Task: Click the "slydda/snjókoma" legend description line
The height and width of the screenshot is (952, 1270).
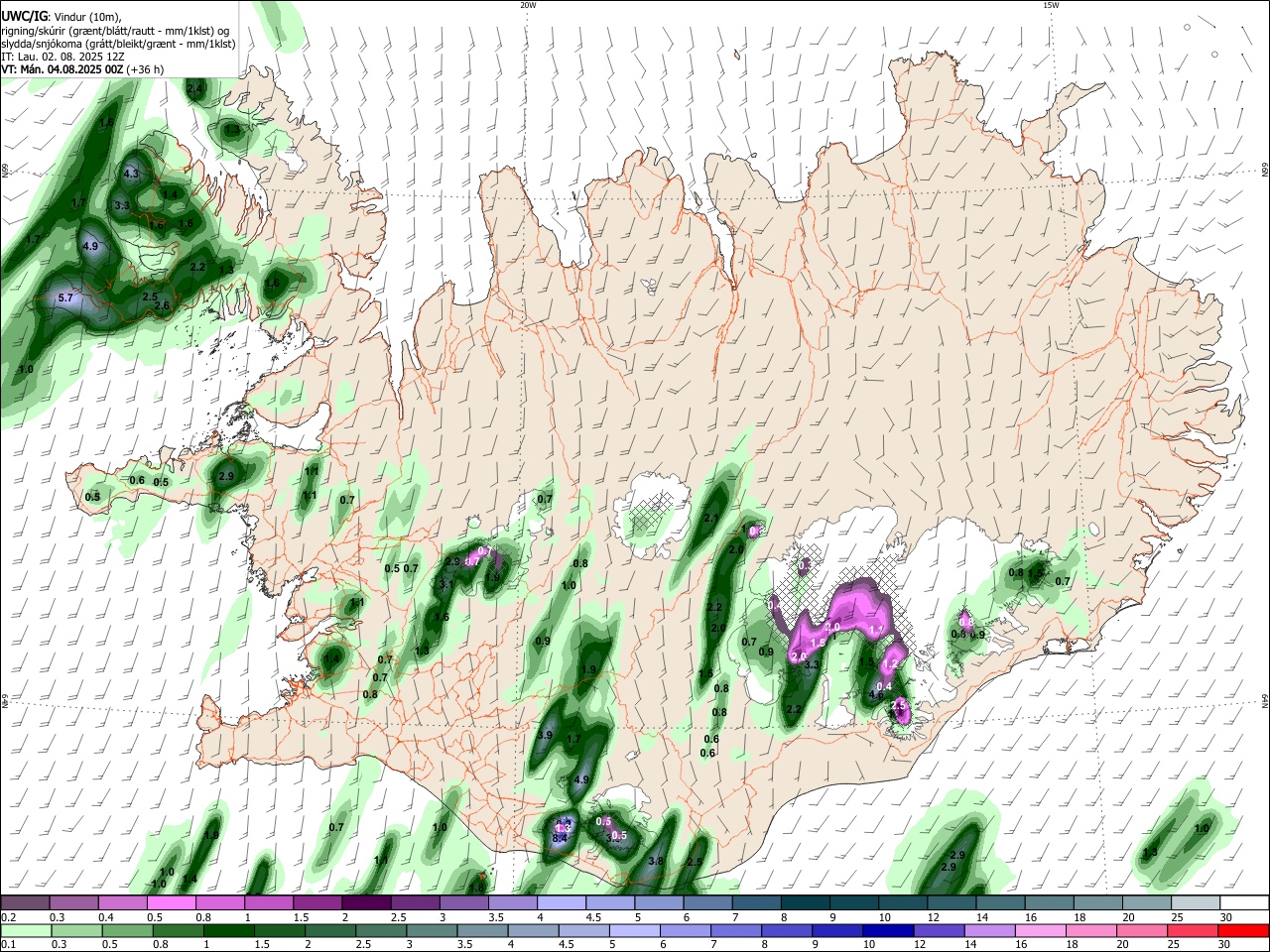Action: click(118, 44)
